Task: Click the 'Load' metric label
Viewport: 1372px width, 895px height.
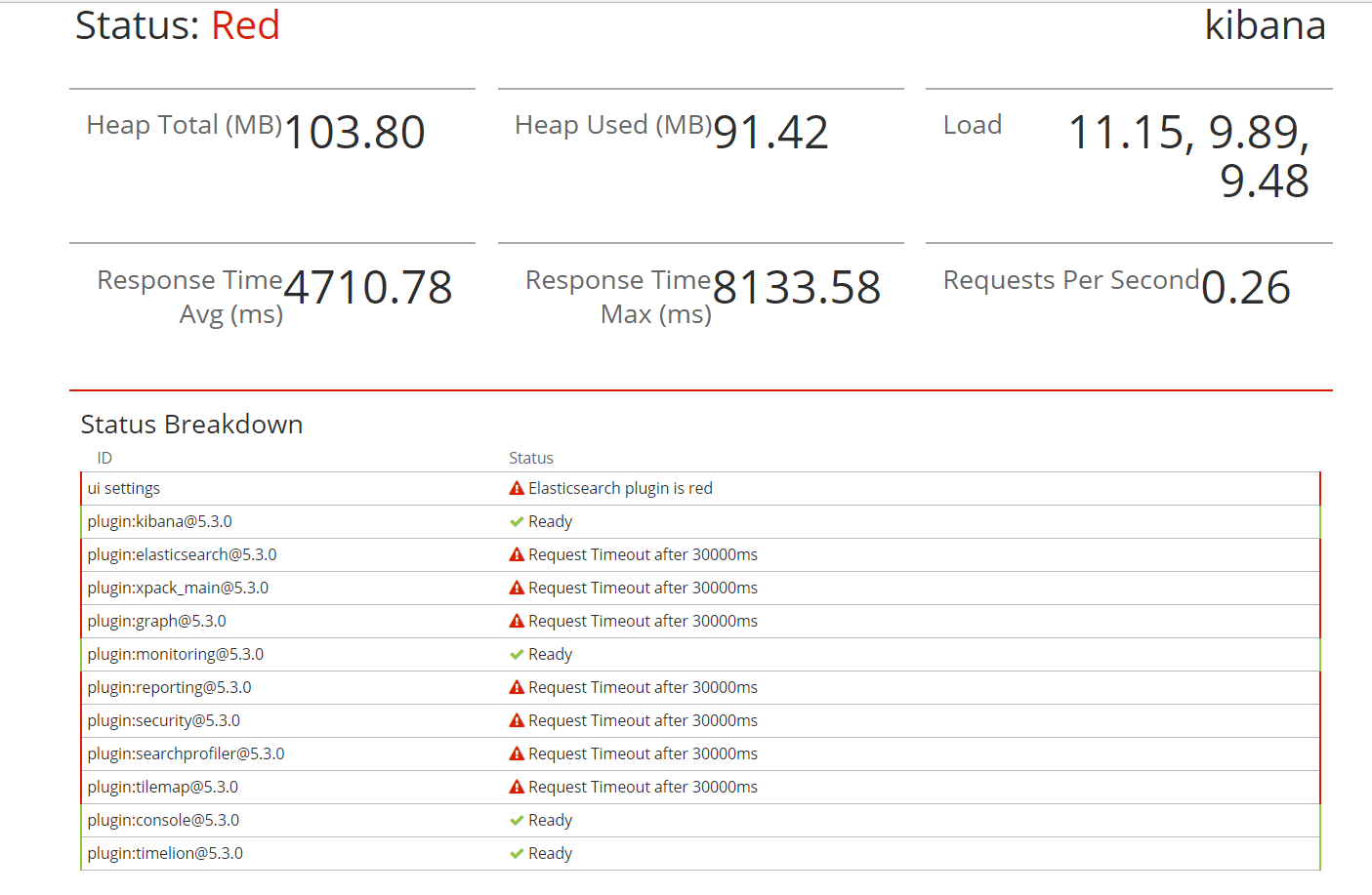Action: pos(973,125)
